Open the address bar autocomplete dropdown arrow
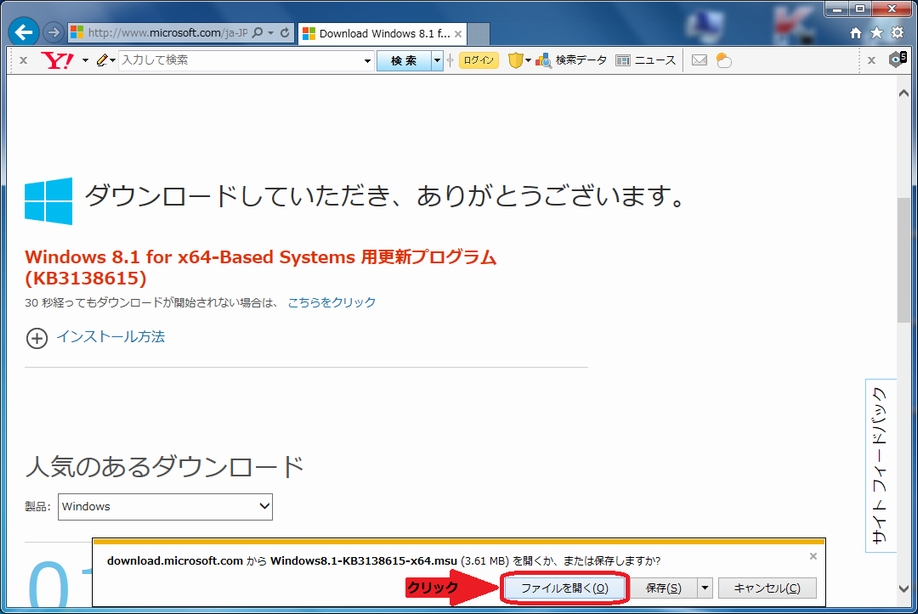The width and height of the screenshot is (918, 614). click(270, 33)
